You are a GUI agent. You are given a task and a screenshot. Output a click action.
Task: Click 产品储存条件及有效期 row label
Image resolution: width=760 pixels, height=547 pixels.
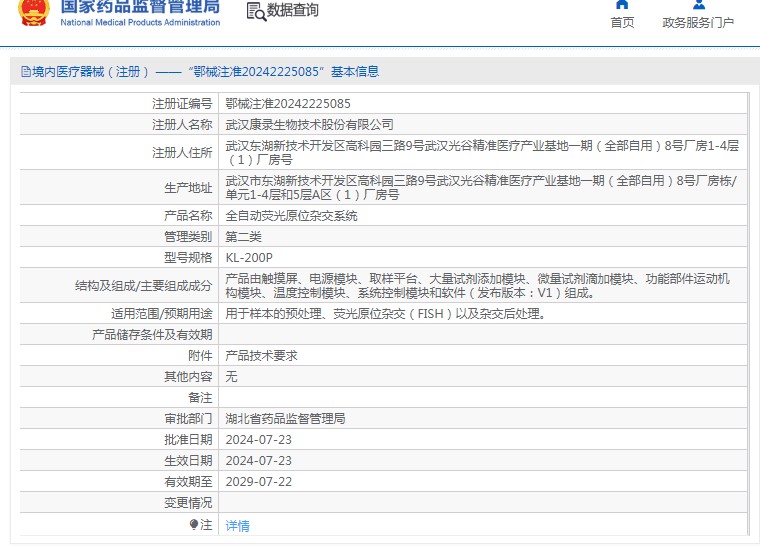[x=152, y=335]
